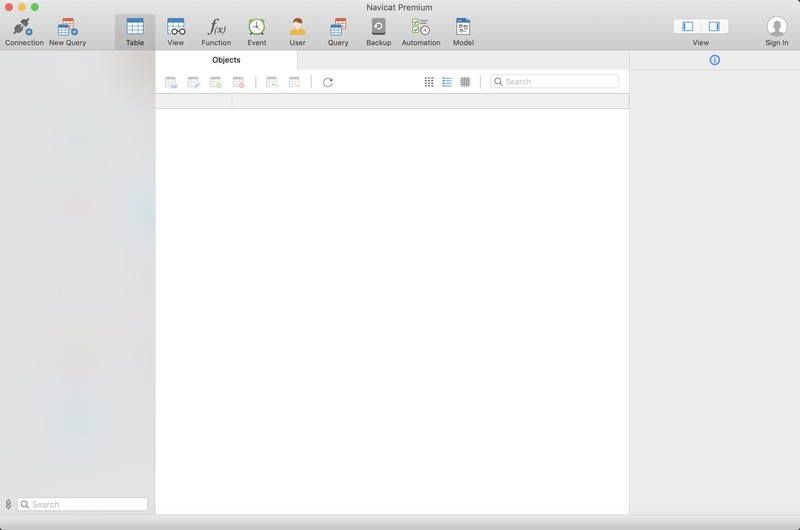This screenshot has height=530, width=800.
Task: Close the Navicat Premium window with the red button
Action: tap(9, 7)
